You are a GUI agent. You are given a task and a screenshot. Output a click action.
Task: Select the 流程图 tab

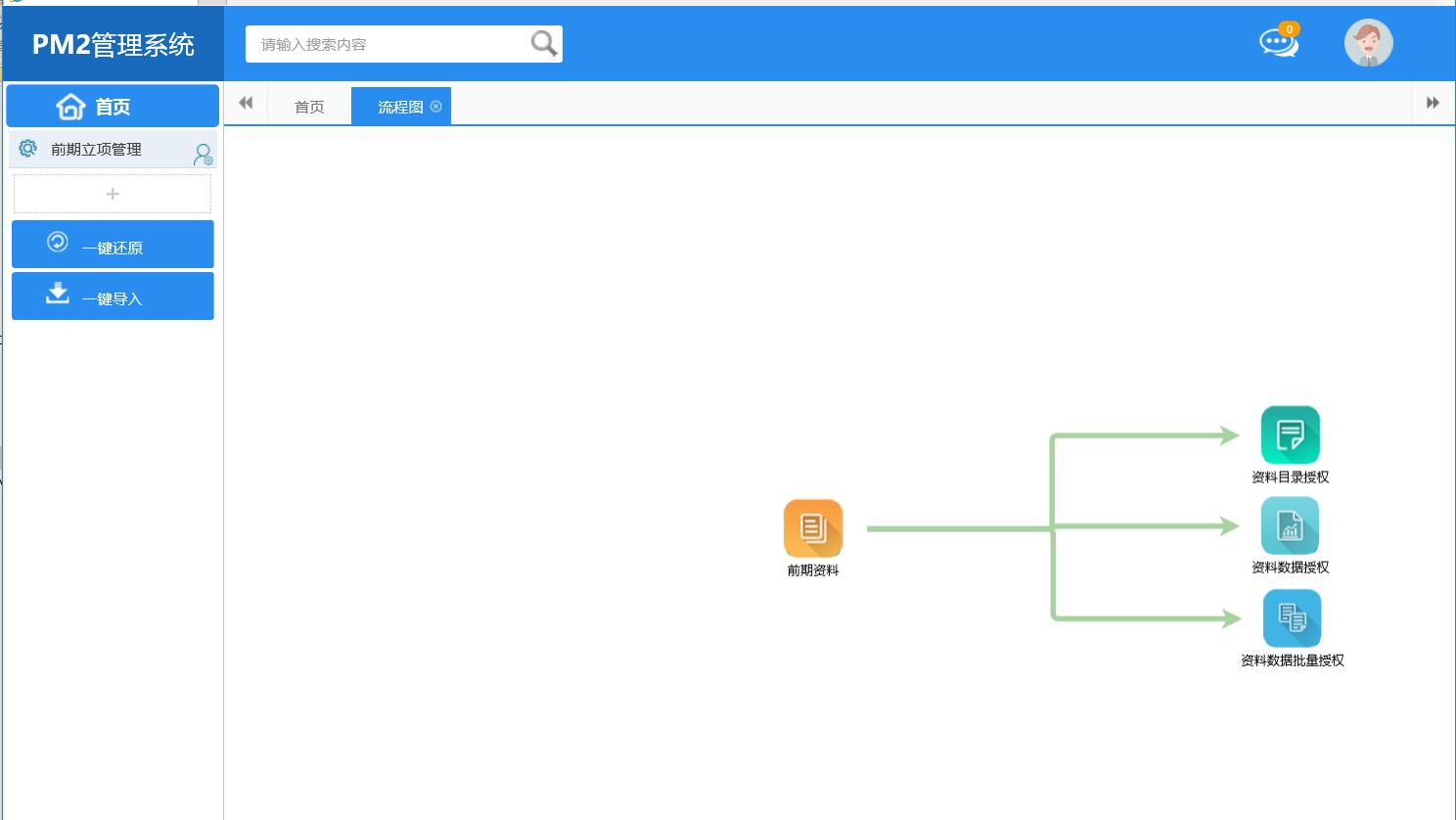[x=400, y=107]
